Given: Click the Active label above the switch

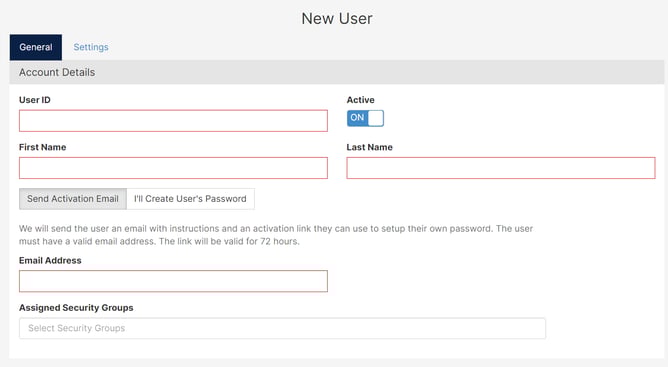Looking at the screenshot, I should (x=360, y=100).
